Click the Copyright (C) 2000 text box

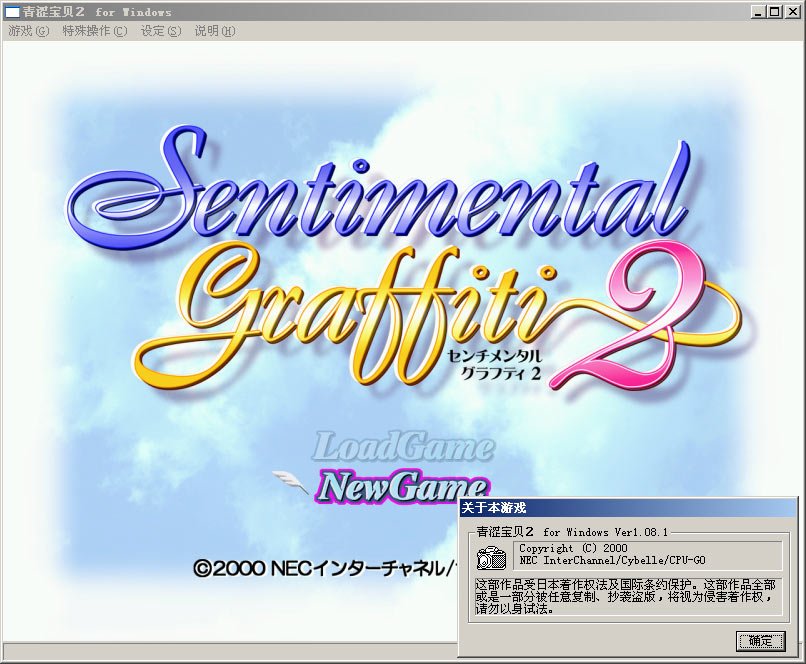[x=648, y=555]
